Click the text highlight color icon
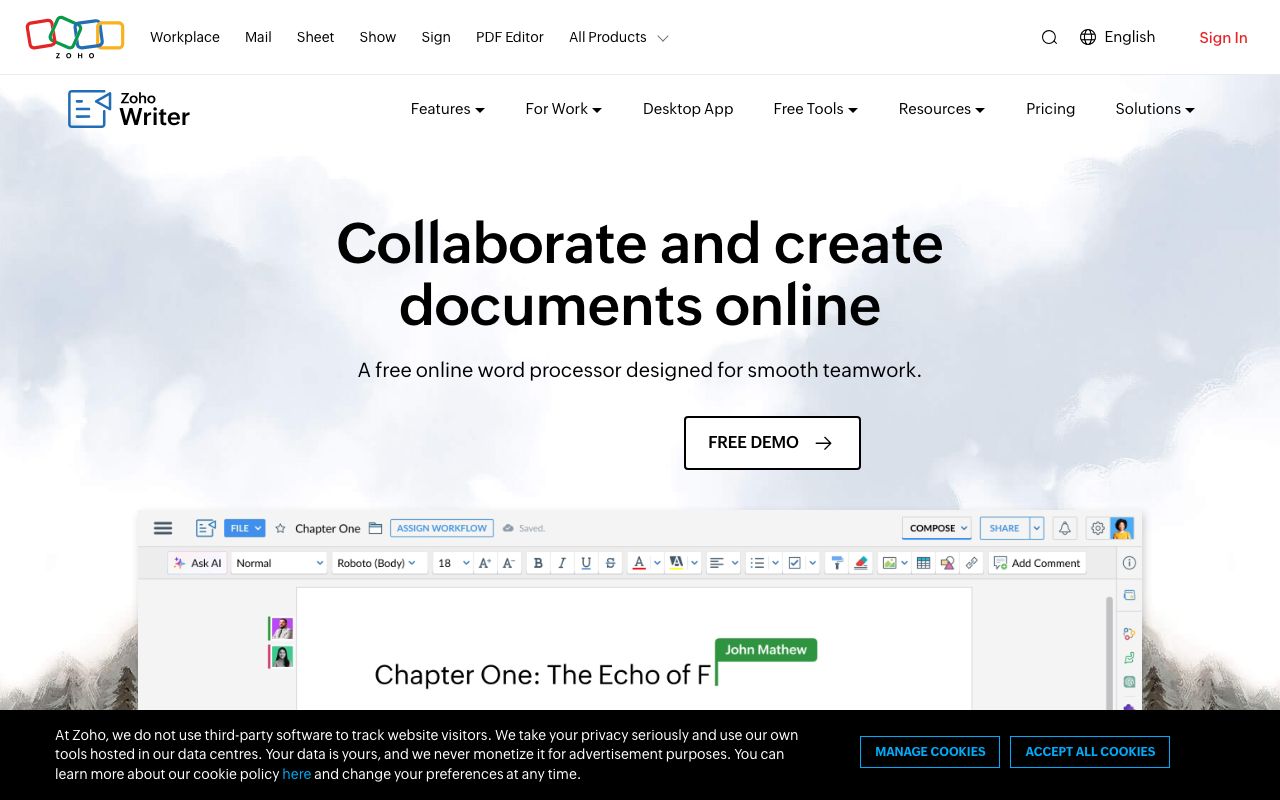1280x800 pixels. point(676,563)
